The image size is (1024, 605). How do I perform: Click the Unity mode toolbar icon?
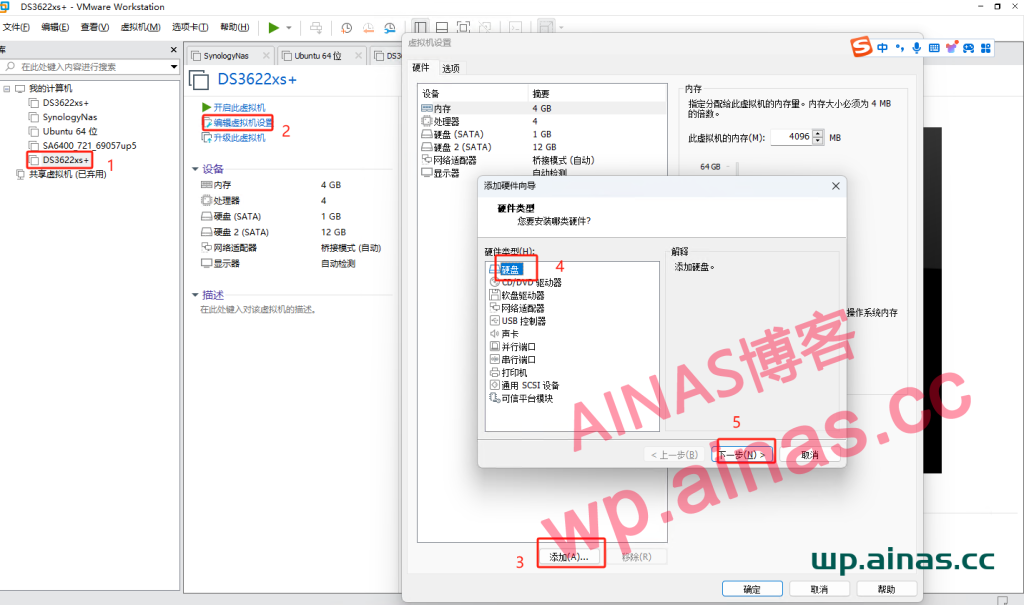(485, 27)
